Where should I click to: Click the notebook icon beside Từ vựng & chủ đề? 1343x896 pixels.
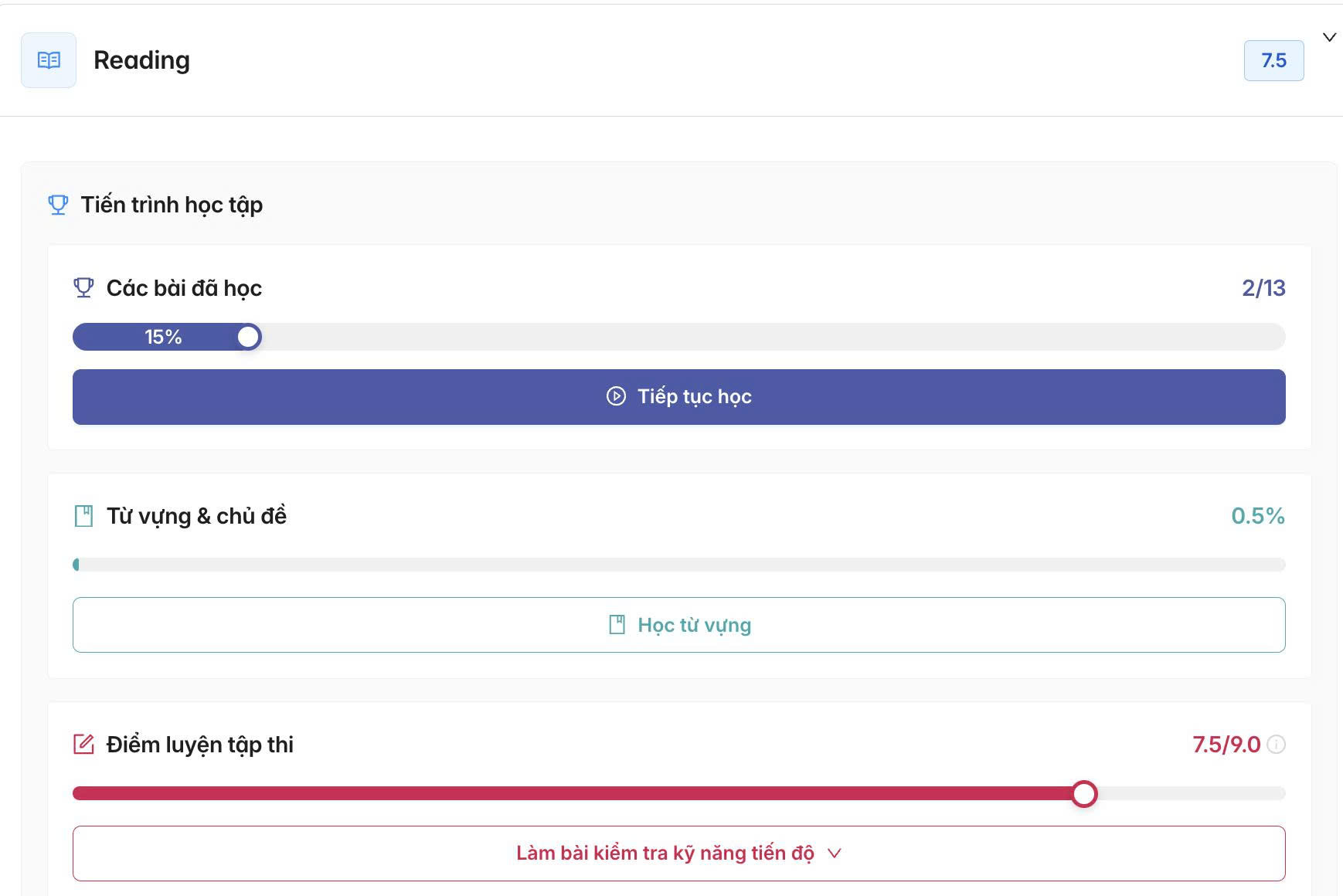(x=83, y=516)
